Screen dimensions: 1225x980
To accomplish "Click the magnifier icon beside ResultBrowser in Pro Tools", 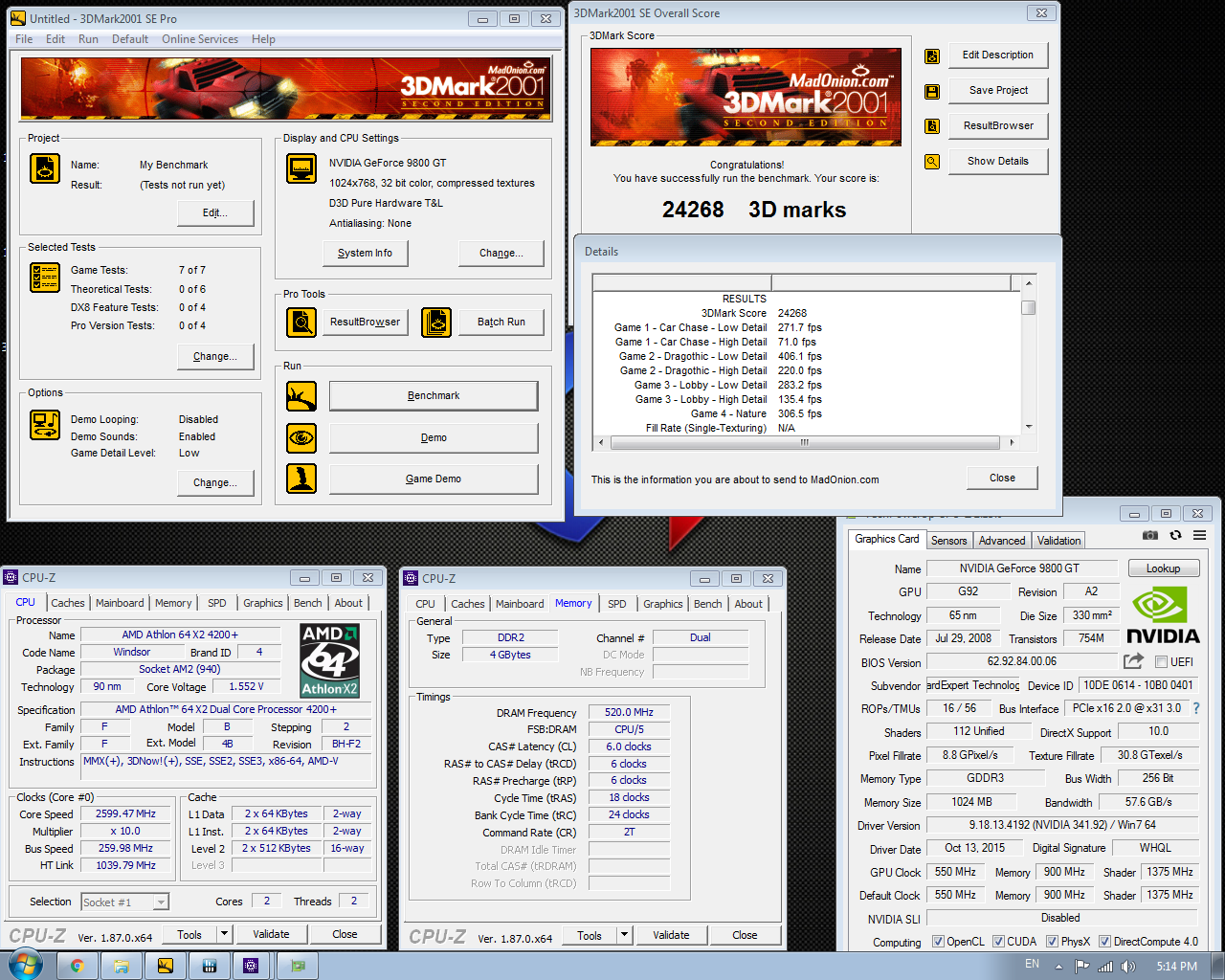I will pyautogui.click(x=301, y=323).
